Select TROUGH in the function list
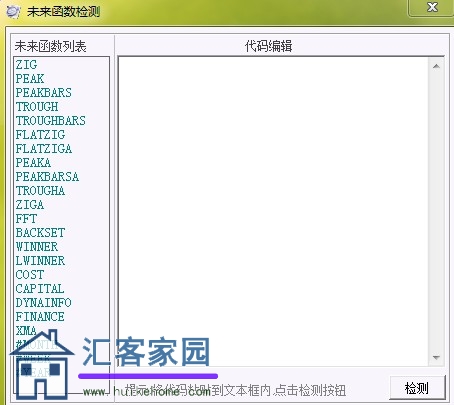The image size is (454, 405). [x=37, y=106]
